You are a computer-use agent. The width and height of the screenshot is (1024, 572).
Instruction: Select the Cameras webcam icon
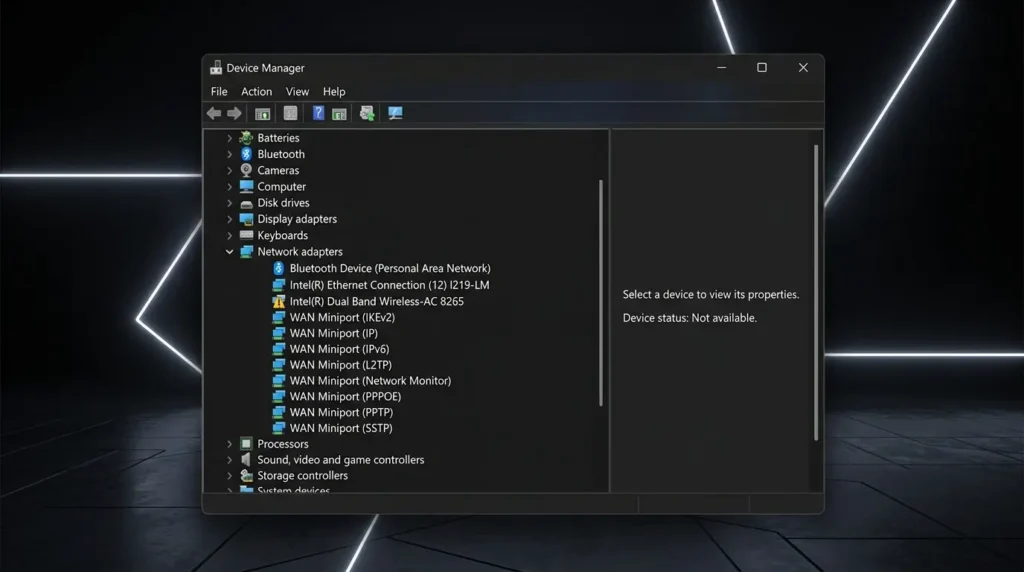[246, 170]
